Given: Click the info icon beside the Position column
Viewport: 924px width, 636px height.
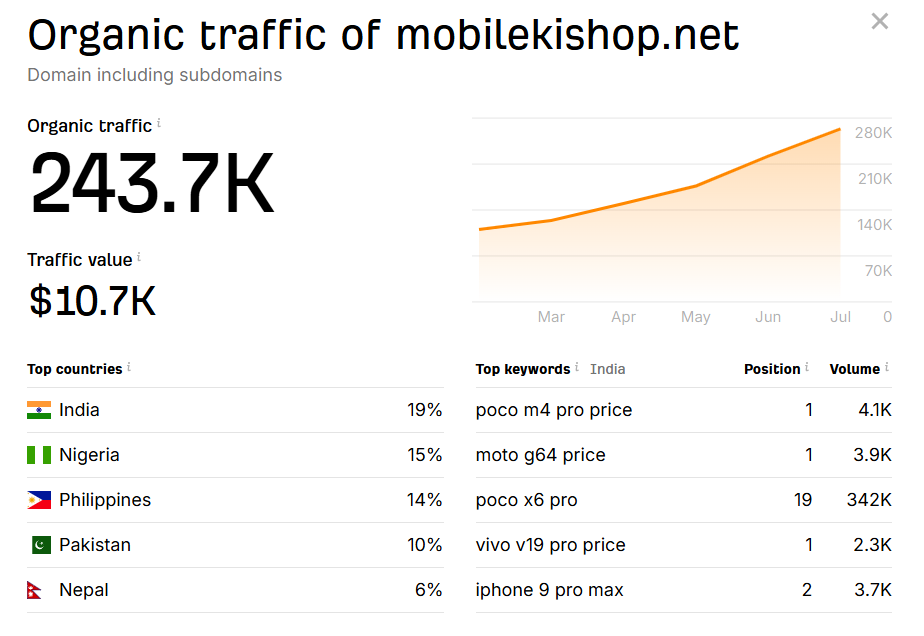Looking at the screenshot, I should (x=805, y=364).
